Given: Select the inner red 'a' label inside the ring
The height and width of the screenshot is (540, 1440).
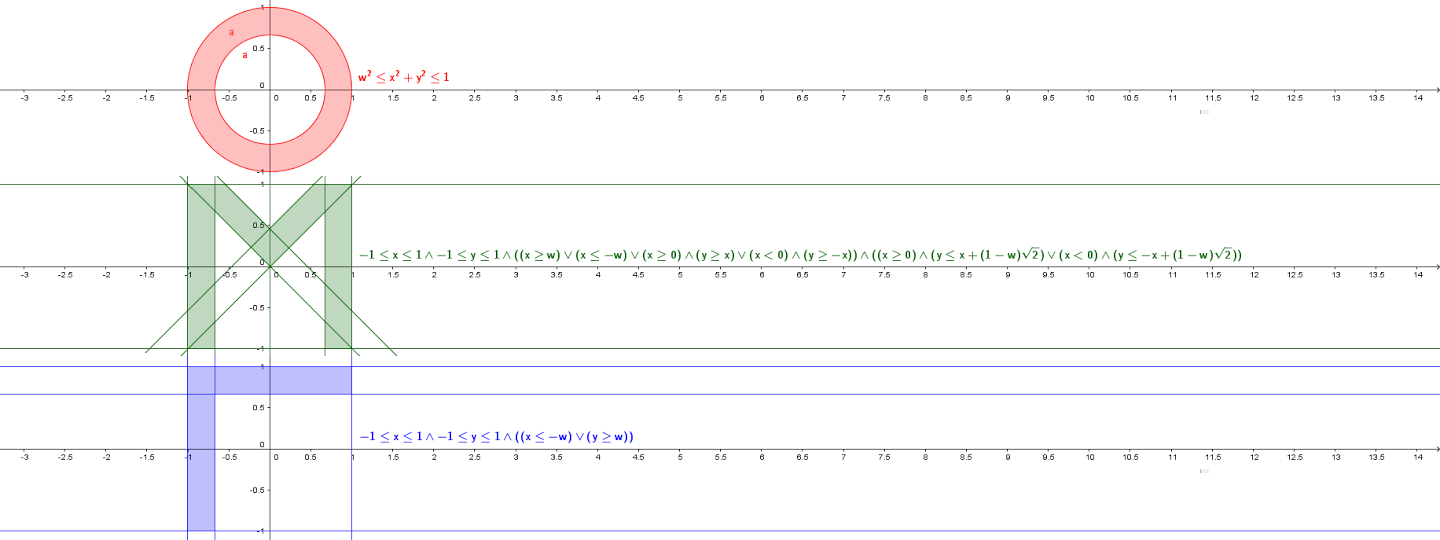Looking at the screenshot, I should click(x=245, y=55).
